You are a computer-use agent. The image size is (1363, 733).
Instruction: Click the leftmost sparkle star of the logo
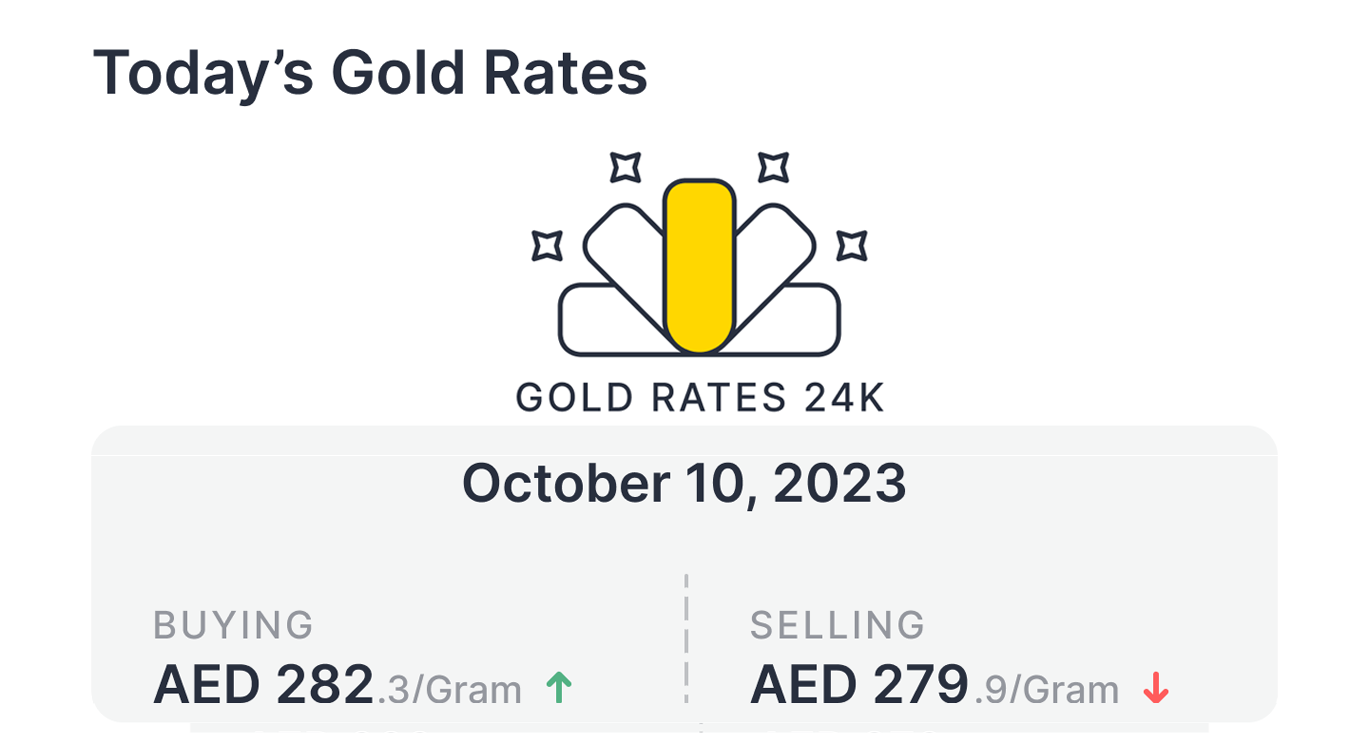pos(547,245)
